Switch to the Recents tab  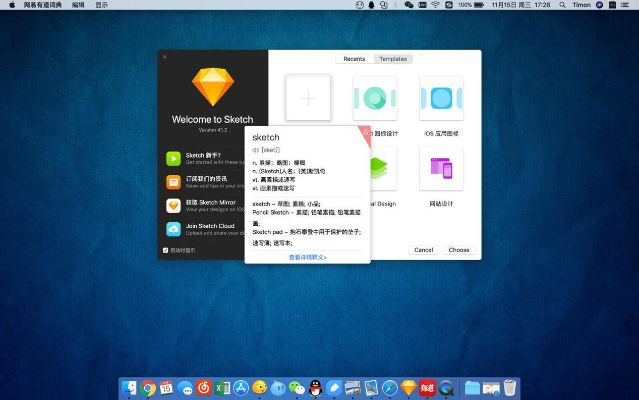354,59
